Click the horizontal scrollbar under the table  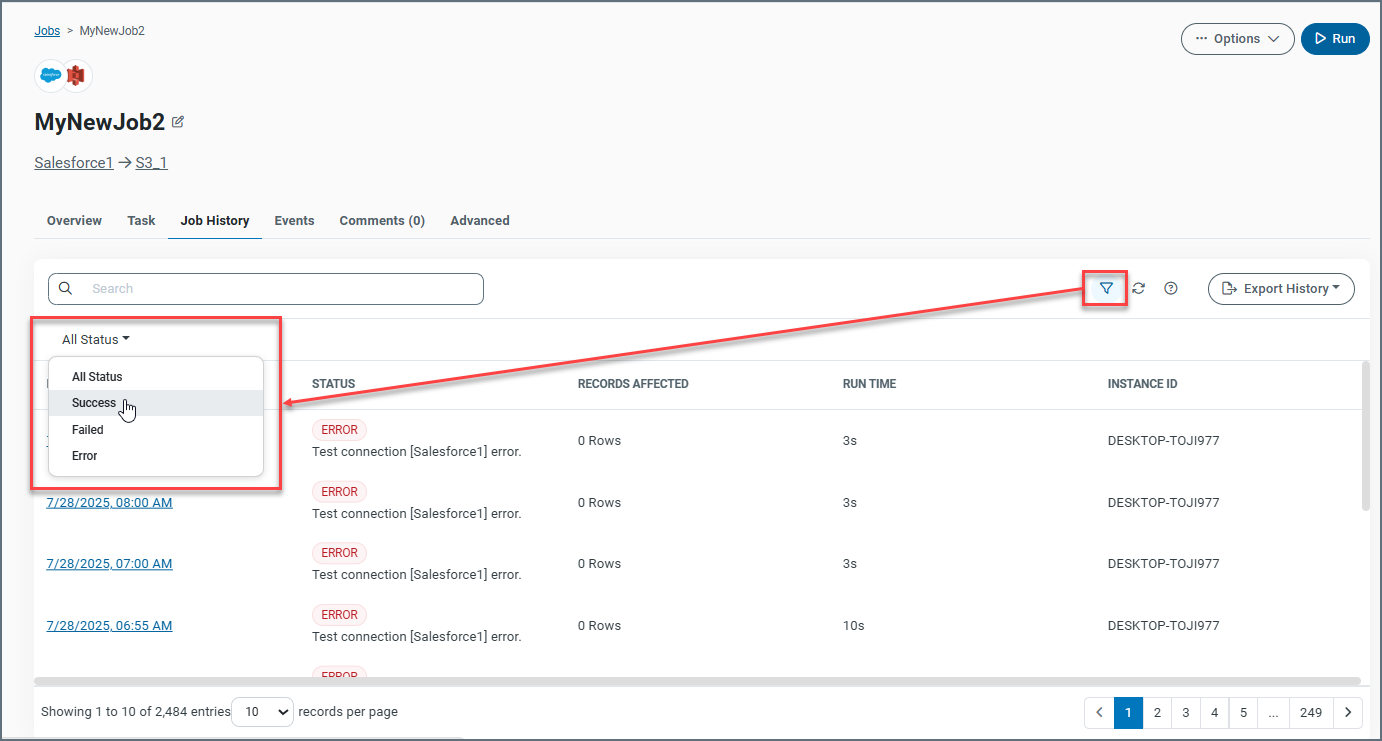click(x=700, y=681)
